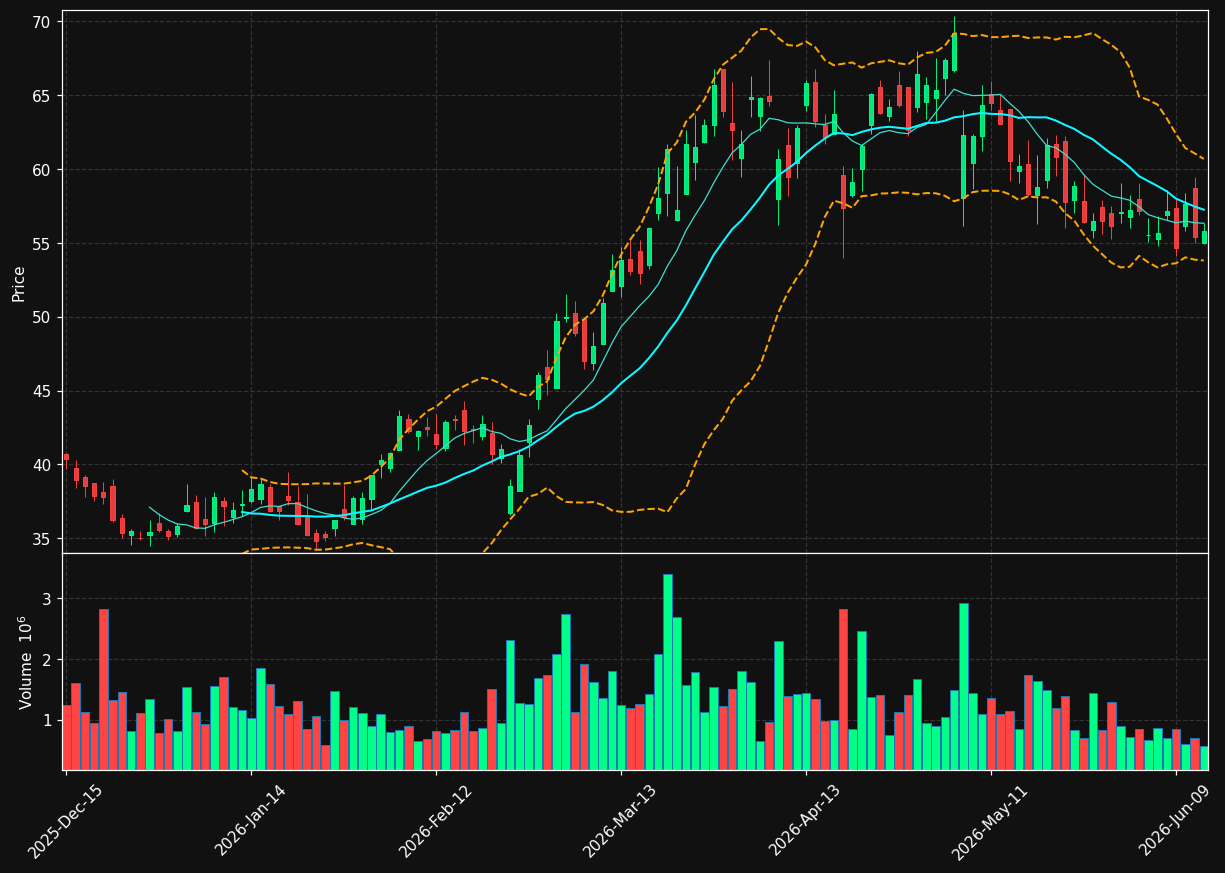Viewport: 1225px width, 873px height.
Task: Select the 2025-Dec-15 date label
Action: [x=65, y=822]
